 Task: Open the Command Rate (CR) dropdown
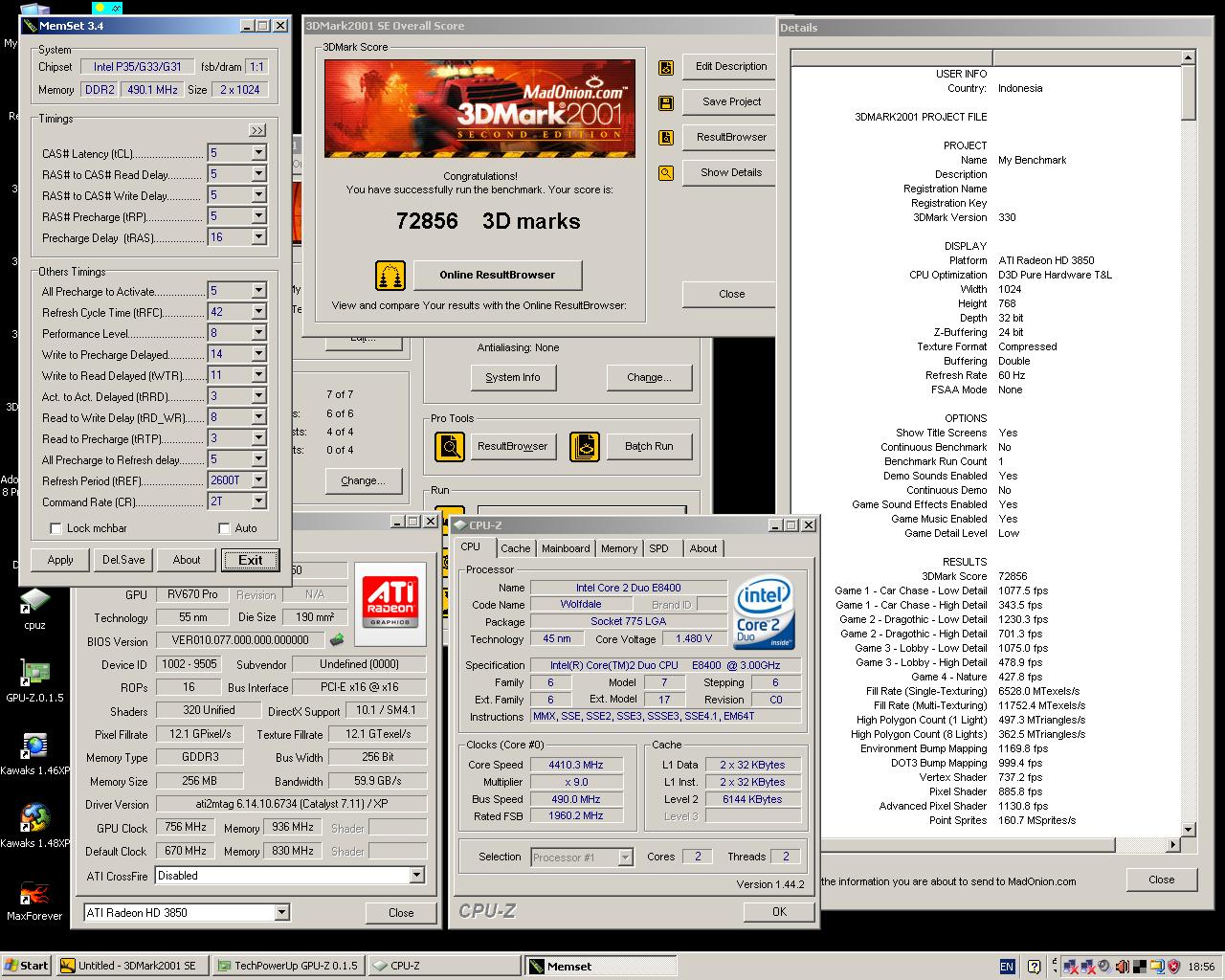[x=258, y=501]
